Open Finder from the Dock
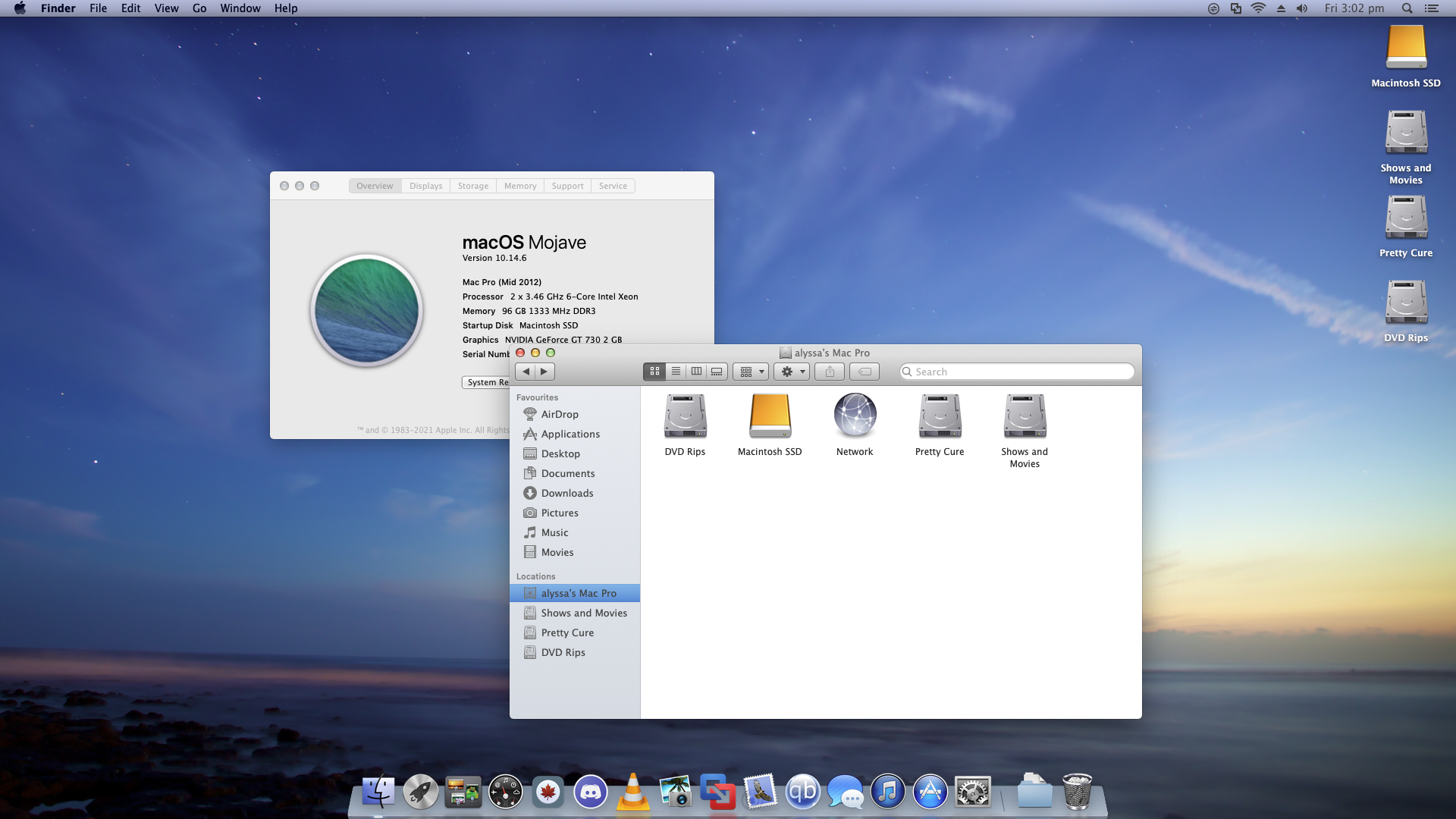 coord(378,792)
